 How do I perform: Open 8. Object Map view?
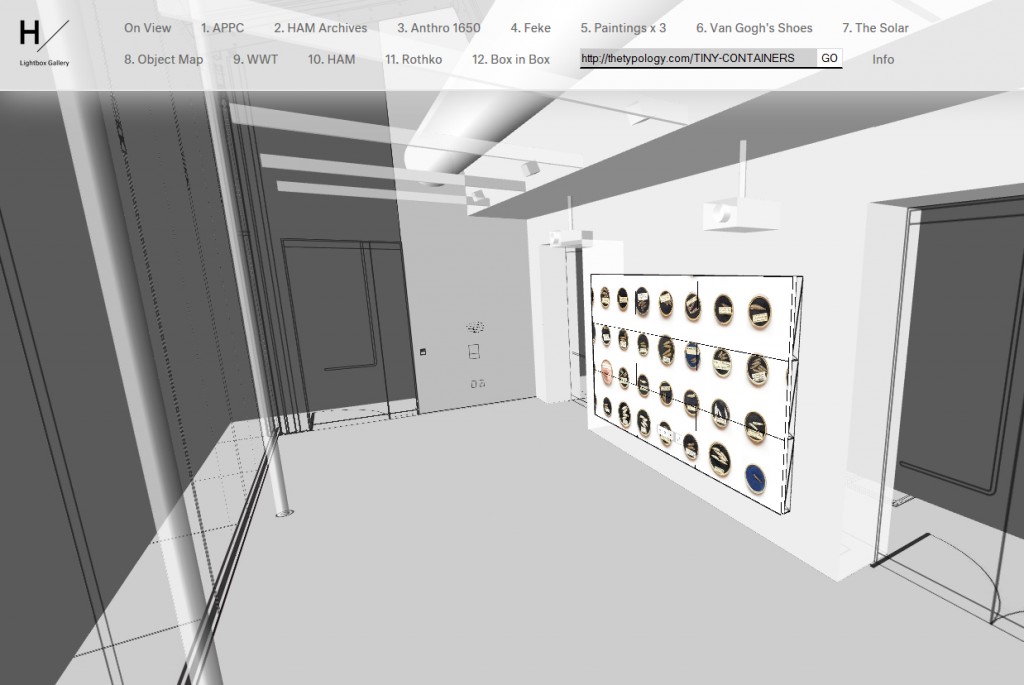pos(163,59)
